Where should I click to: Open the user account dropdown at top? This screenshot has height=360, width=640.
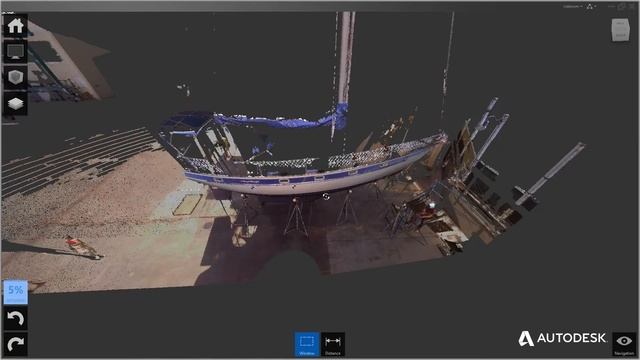(x=572, y=7)
